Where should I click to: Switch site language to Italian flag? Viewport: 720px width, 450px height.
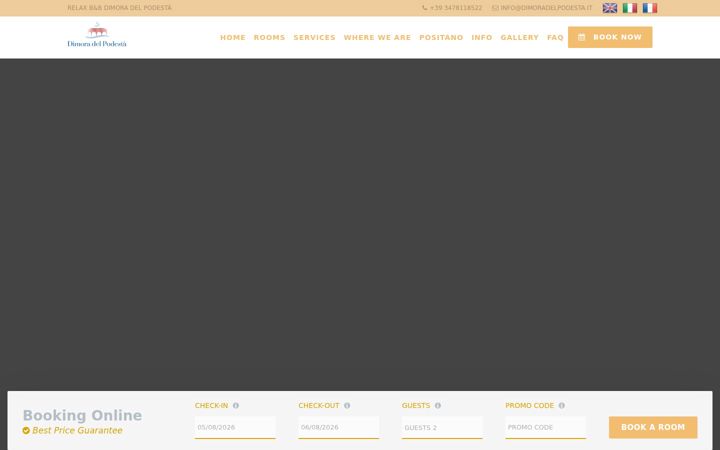pyautogui.click(x=630, y=8)
